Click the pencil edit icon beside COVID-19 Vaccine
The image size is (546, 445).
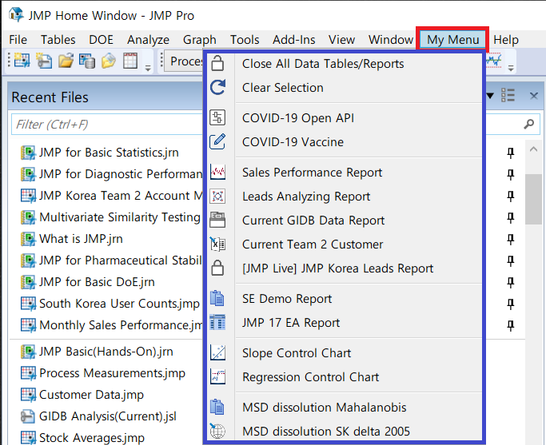click(x=218, y=142)
